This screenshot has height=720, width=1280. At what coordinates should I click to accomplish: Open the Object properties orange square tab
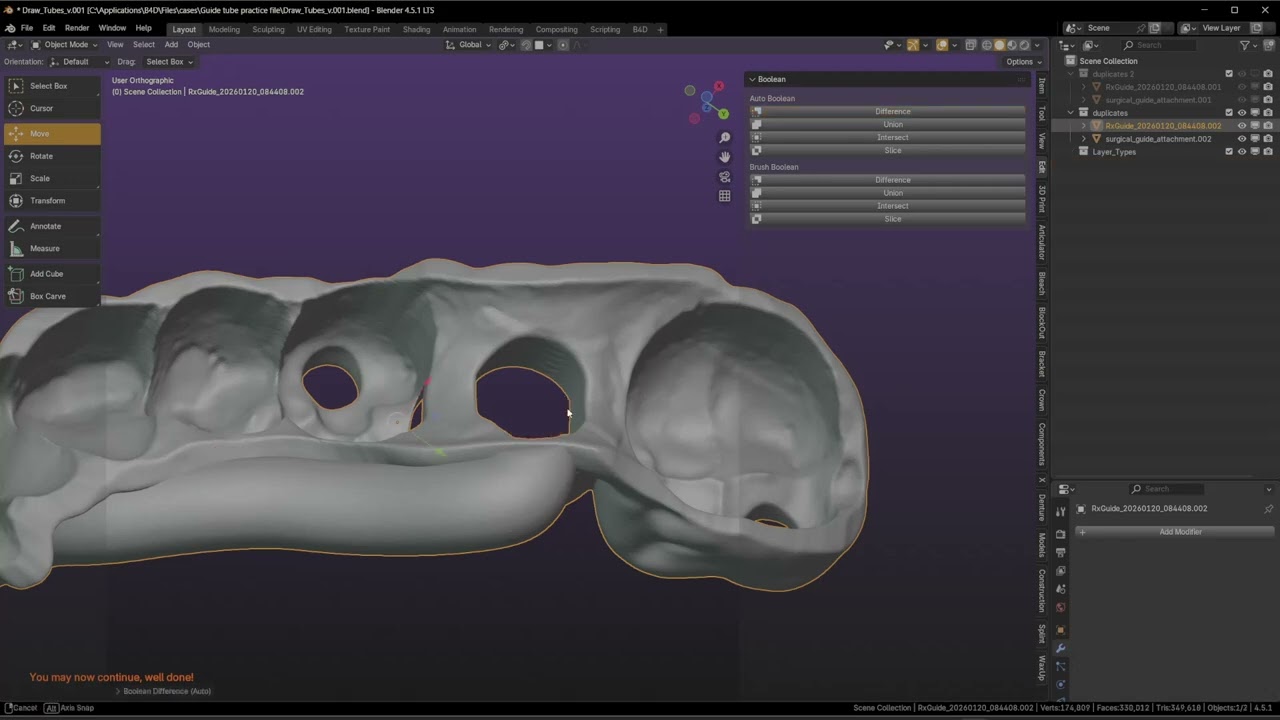(x=1061, y=630)
